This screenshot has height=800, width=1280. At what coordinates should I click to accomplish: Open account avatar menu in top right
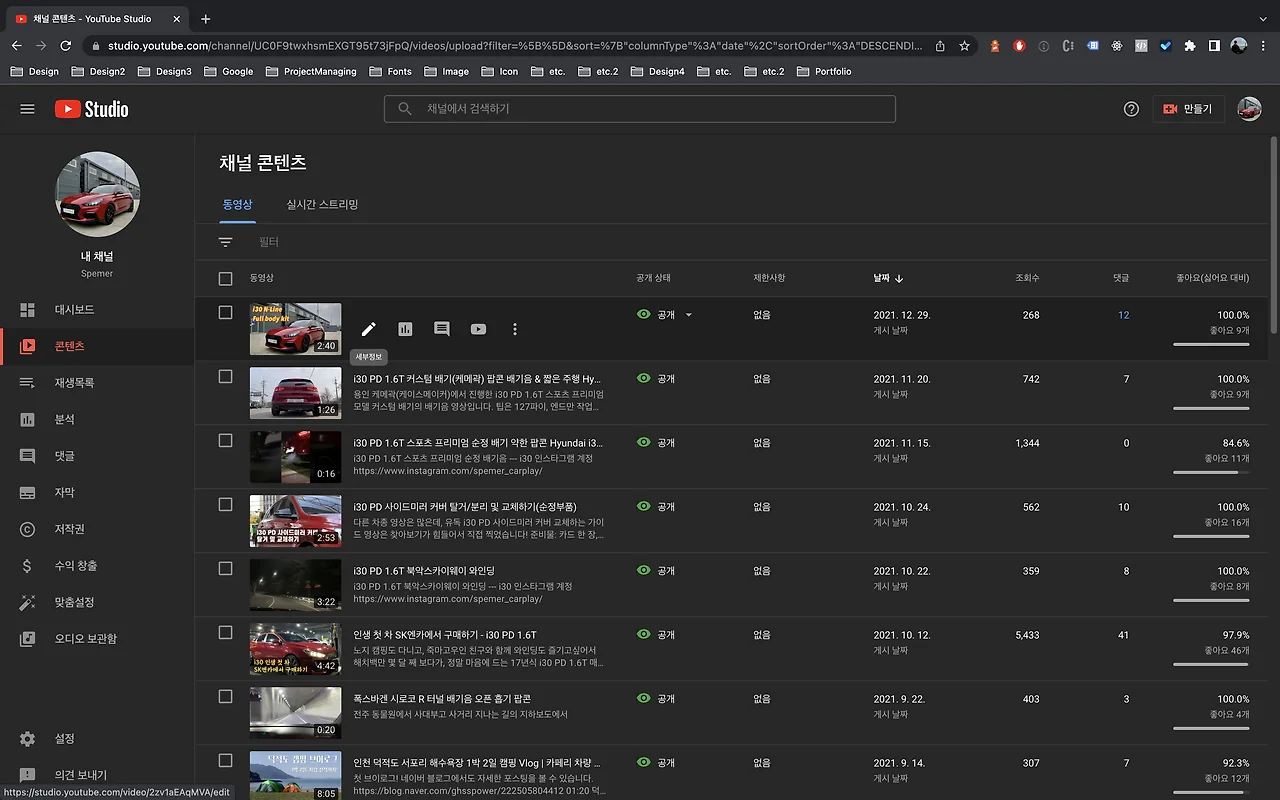1249,109
